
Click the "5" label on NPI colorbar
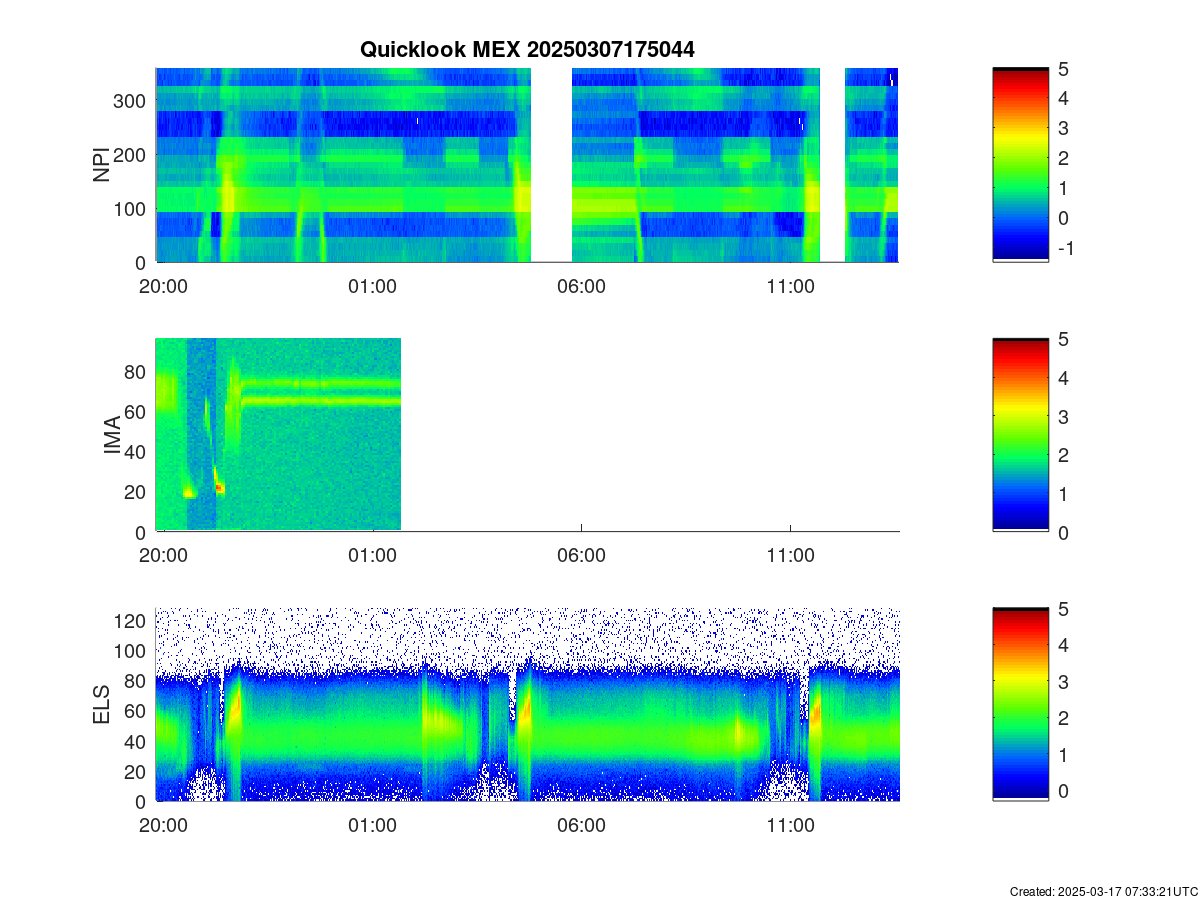tap(1064, 68)
